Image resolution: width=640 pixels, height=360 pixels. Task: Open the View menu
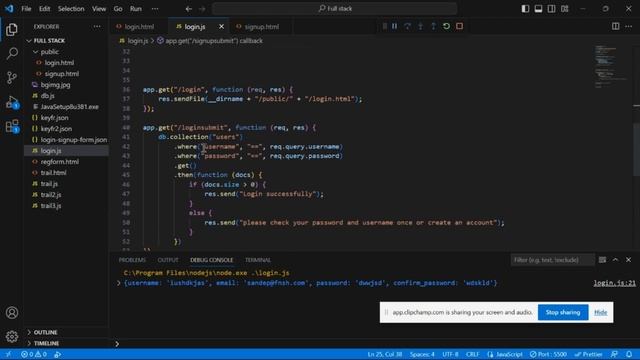click(99, 9)
